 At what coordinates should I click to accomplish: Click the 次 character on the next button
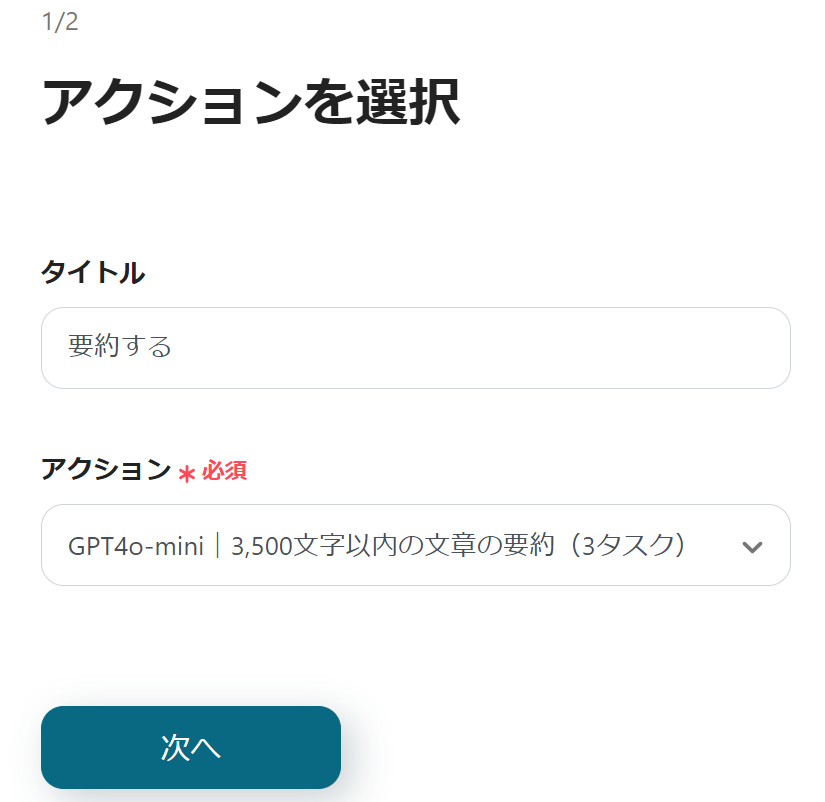click(175, 747)
